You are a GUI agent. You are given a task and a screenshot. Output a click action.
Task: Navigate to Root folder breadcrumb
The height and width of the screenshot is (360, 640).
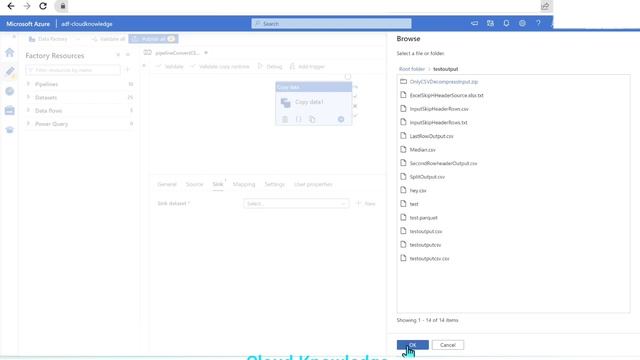(x=412, y=69)
